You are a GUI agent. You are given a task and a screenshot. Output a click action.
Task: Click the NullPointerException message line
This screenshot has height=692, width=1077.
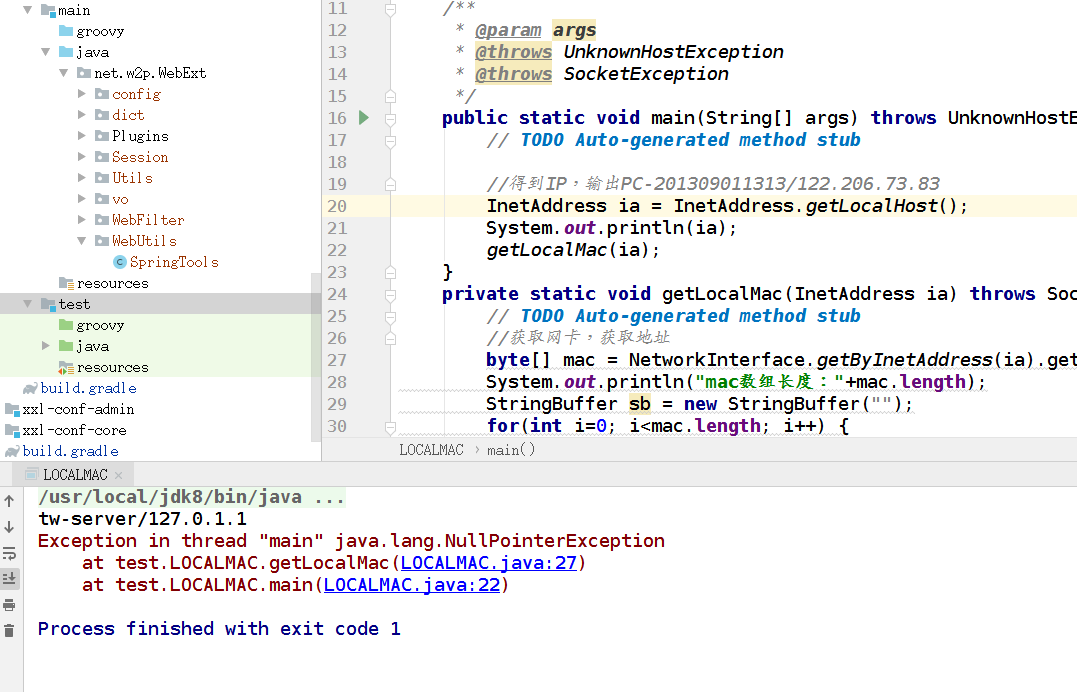(351, 541)
